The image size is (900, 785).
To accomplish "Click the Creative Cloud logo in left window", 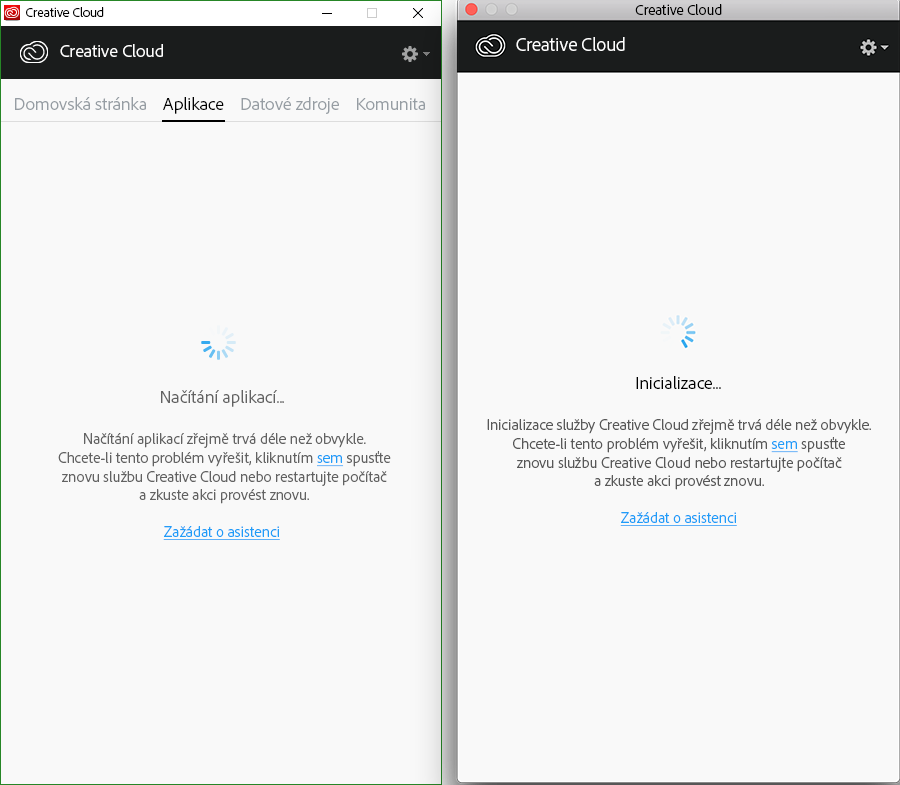I will (33, 51).
